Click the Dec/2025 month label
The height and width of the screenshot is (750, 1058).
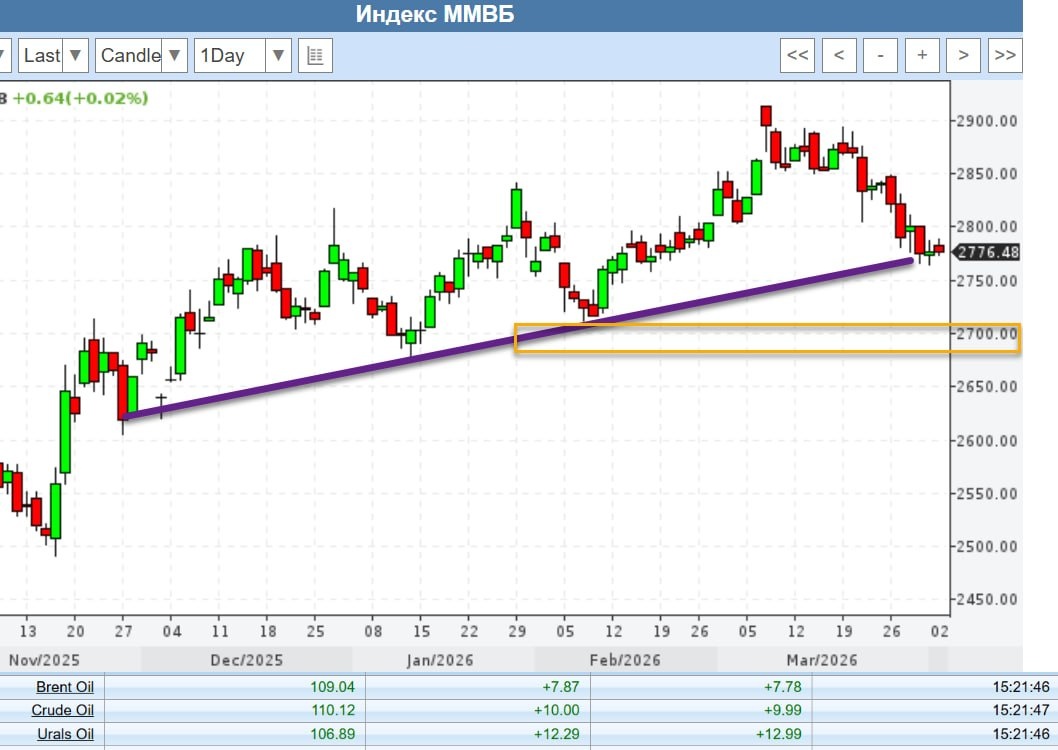pos(247,660)
